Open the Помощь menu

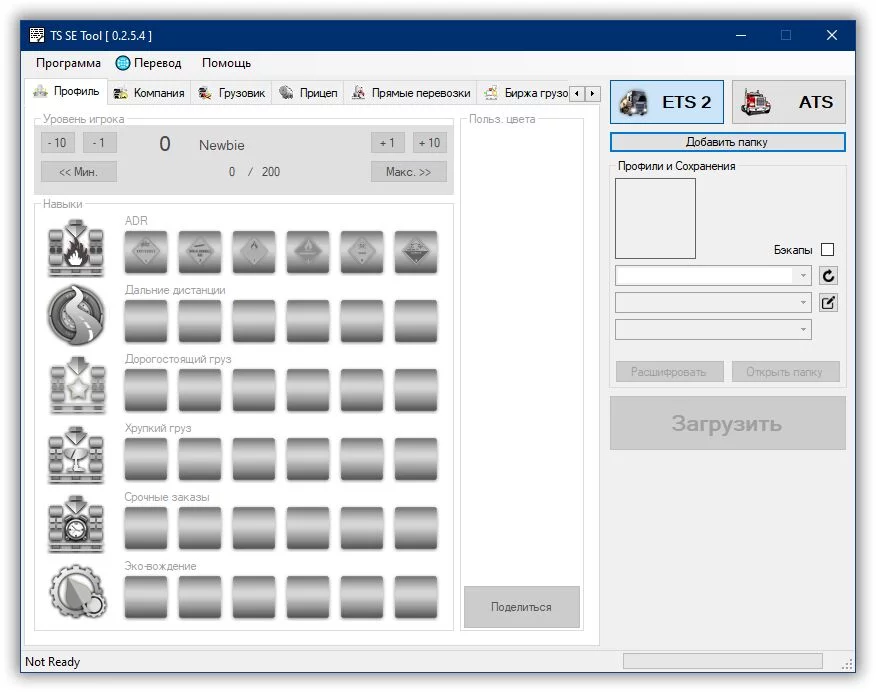[226, 63]
